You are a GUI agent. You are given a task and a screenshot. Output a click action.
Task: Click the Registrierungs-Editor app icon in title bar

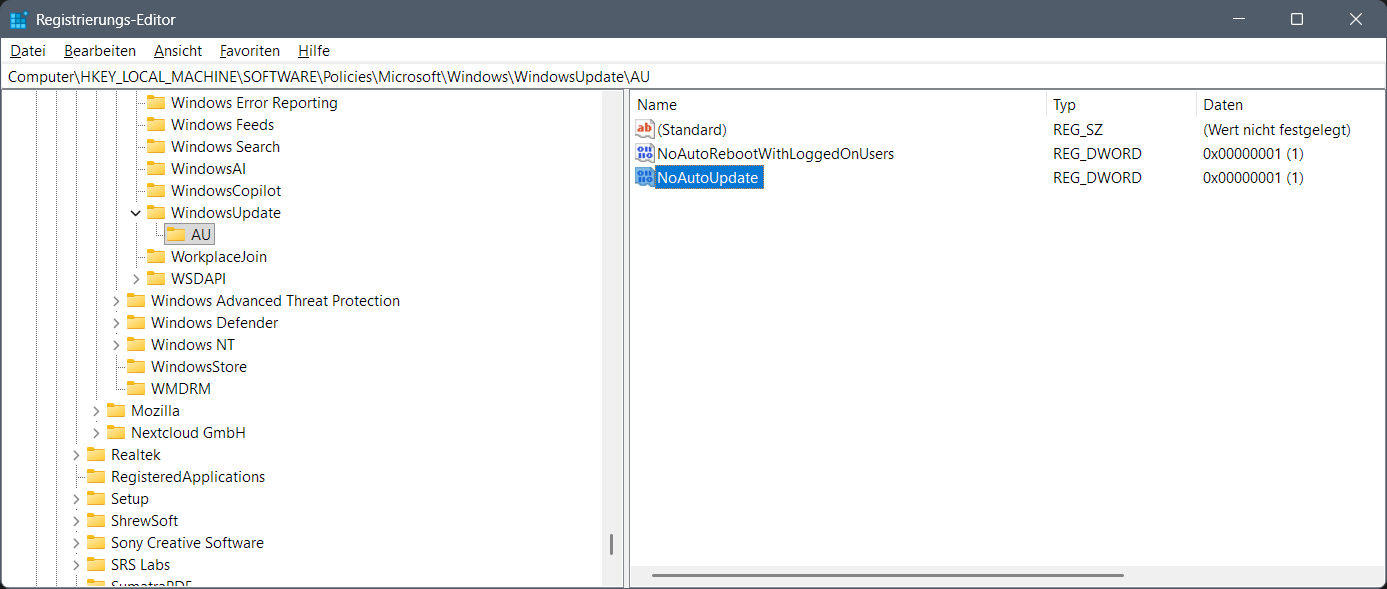point(18,19)
